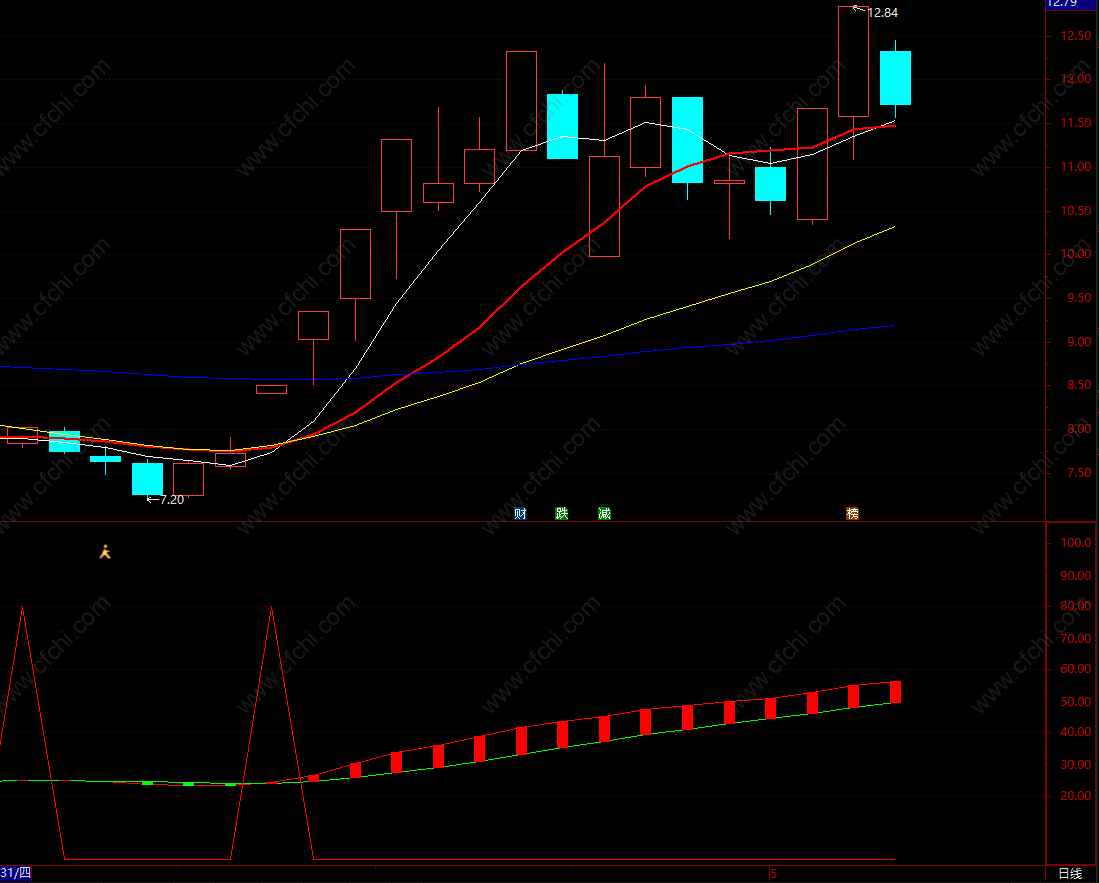Screen dimensions: 1099x883
Task: Click the 31/四 date label
Action: (16, 873)
